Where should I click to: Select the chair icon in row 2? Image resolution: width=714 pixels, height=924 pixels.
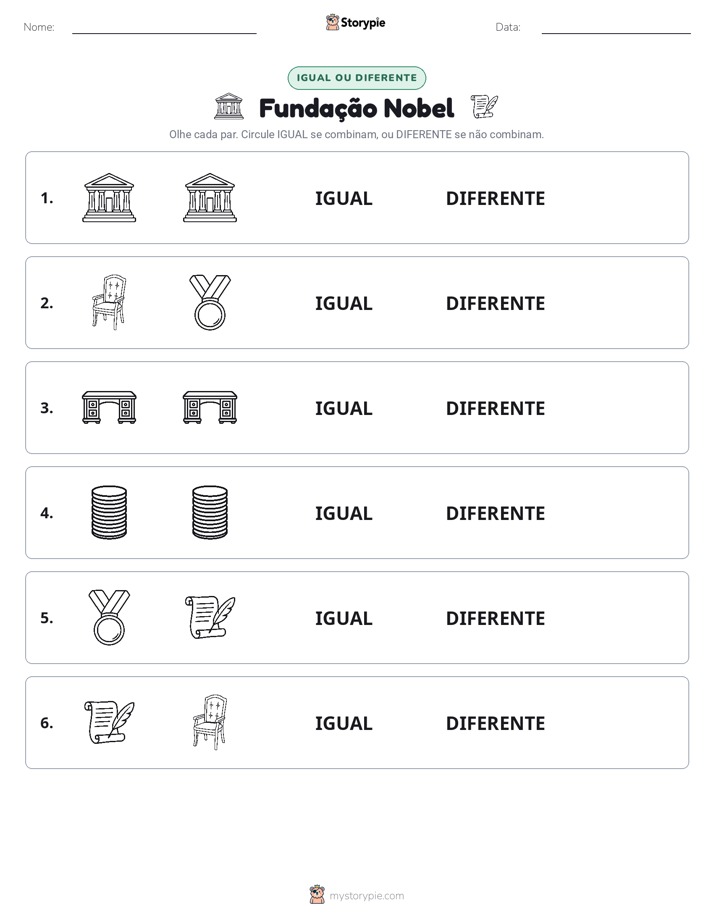click(109, 302)
